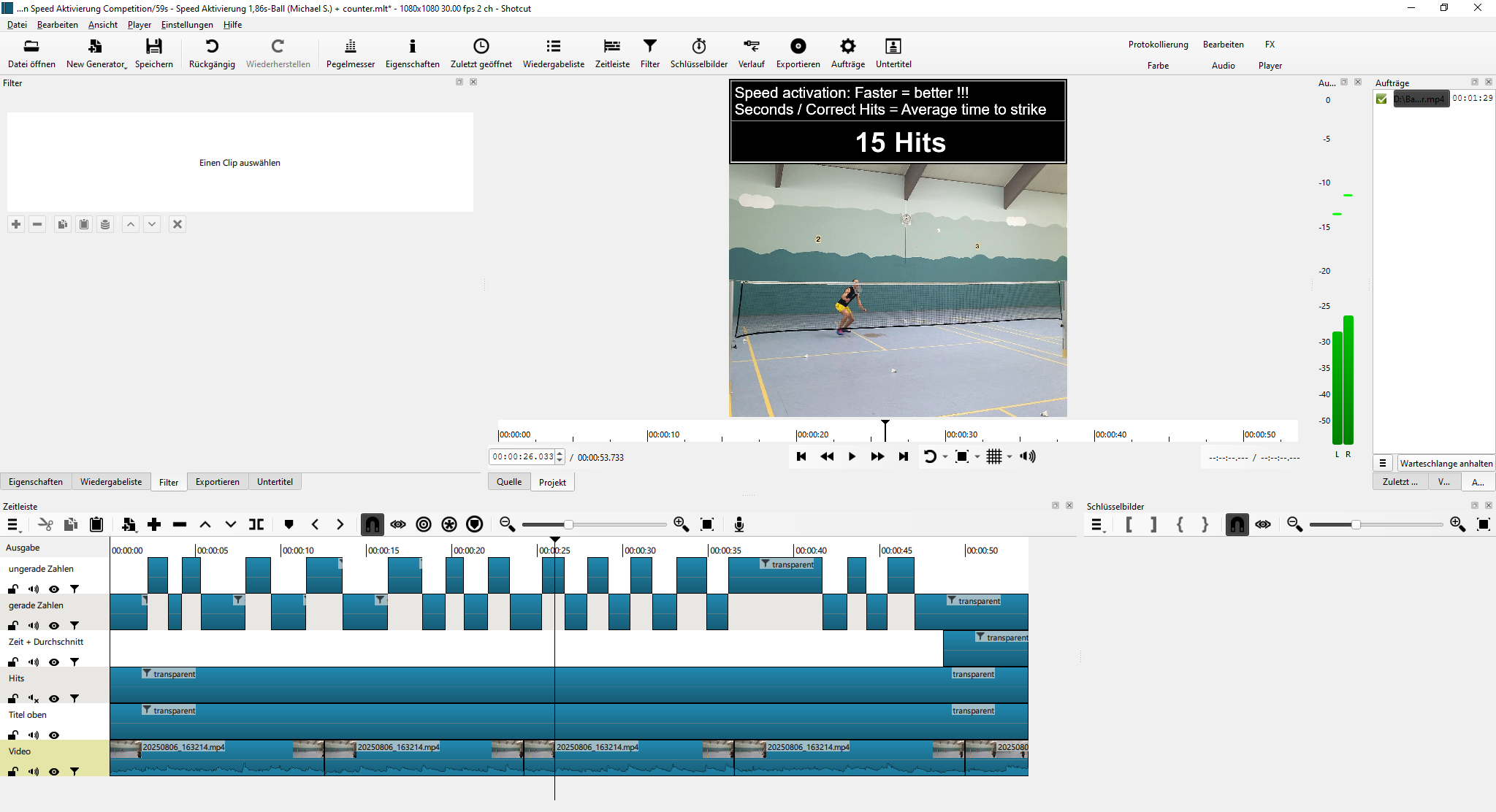Open the Einstellungen menu
The image size is (1496, 812).
click(187, 25)
